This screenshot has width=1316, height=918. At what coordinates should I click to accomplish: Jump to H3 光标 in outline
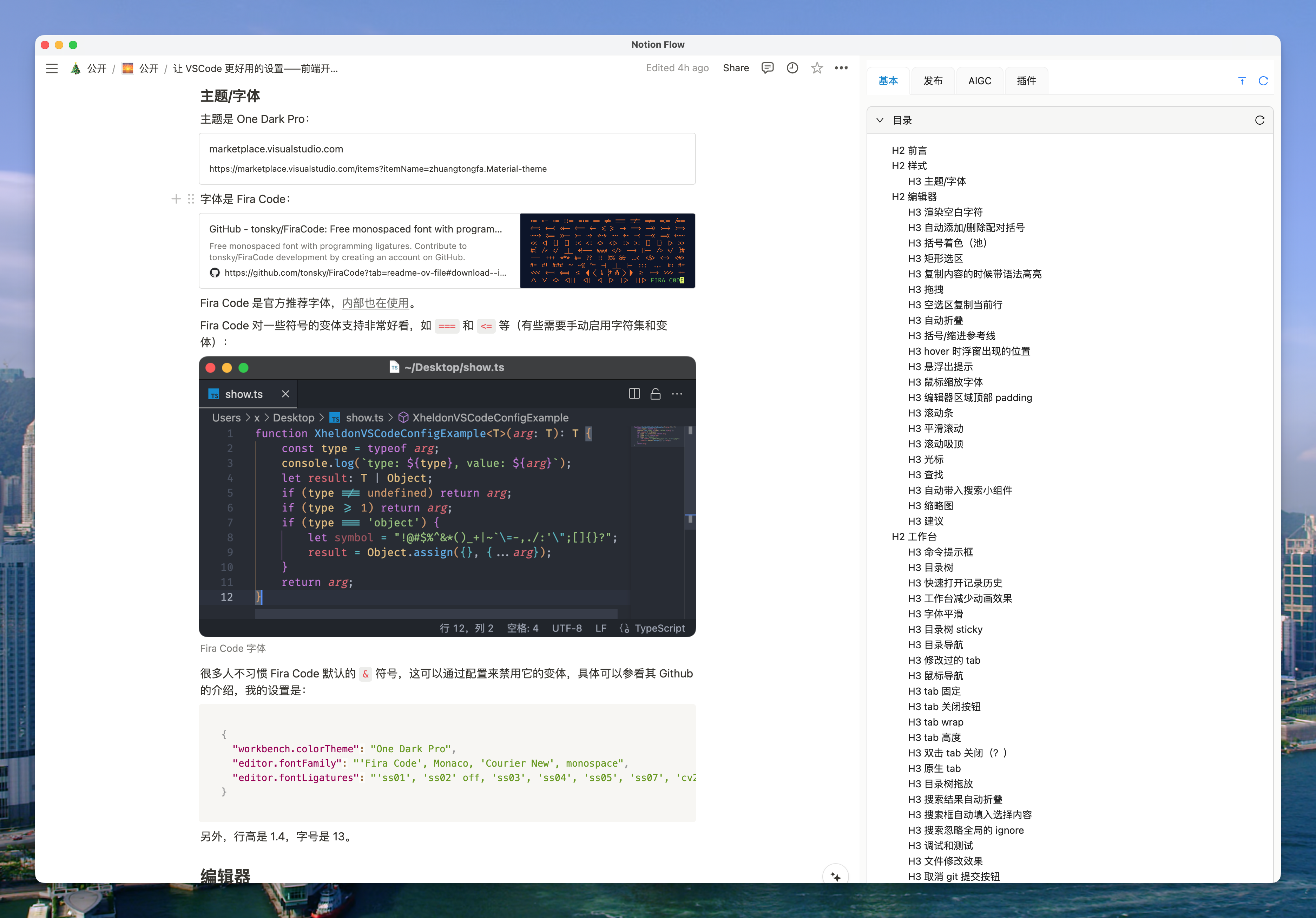[926, 460]
